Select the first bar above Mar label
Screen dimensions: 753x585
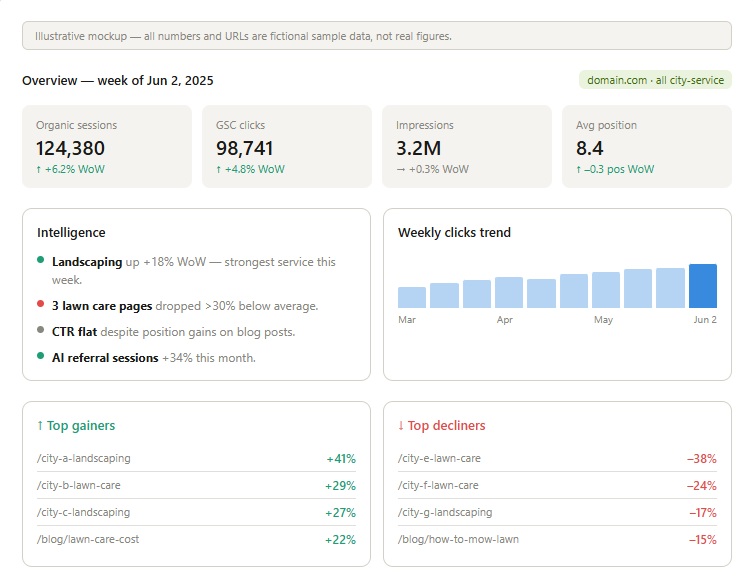coord(412,297)
